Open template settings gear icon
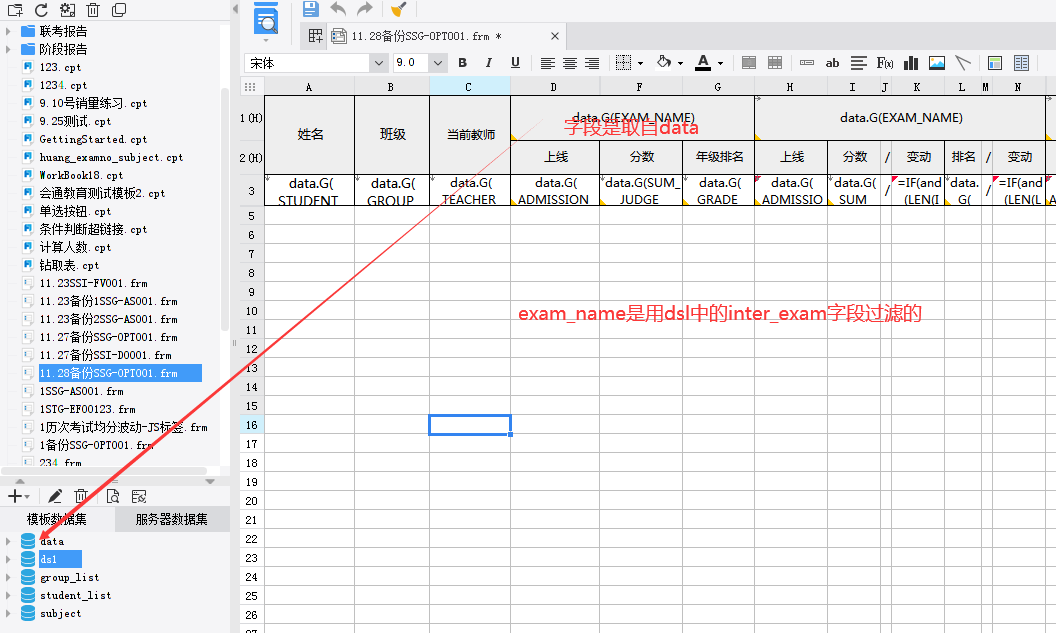1056x633 pixels. [x=67, y=10]
